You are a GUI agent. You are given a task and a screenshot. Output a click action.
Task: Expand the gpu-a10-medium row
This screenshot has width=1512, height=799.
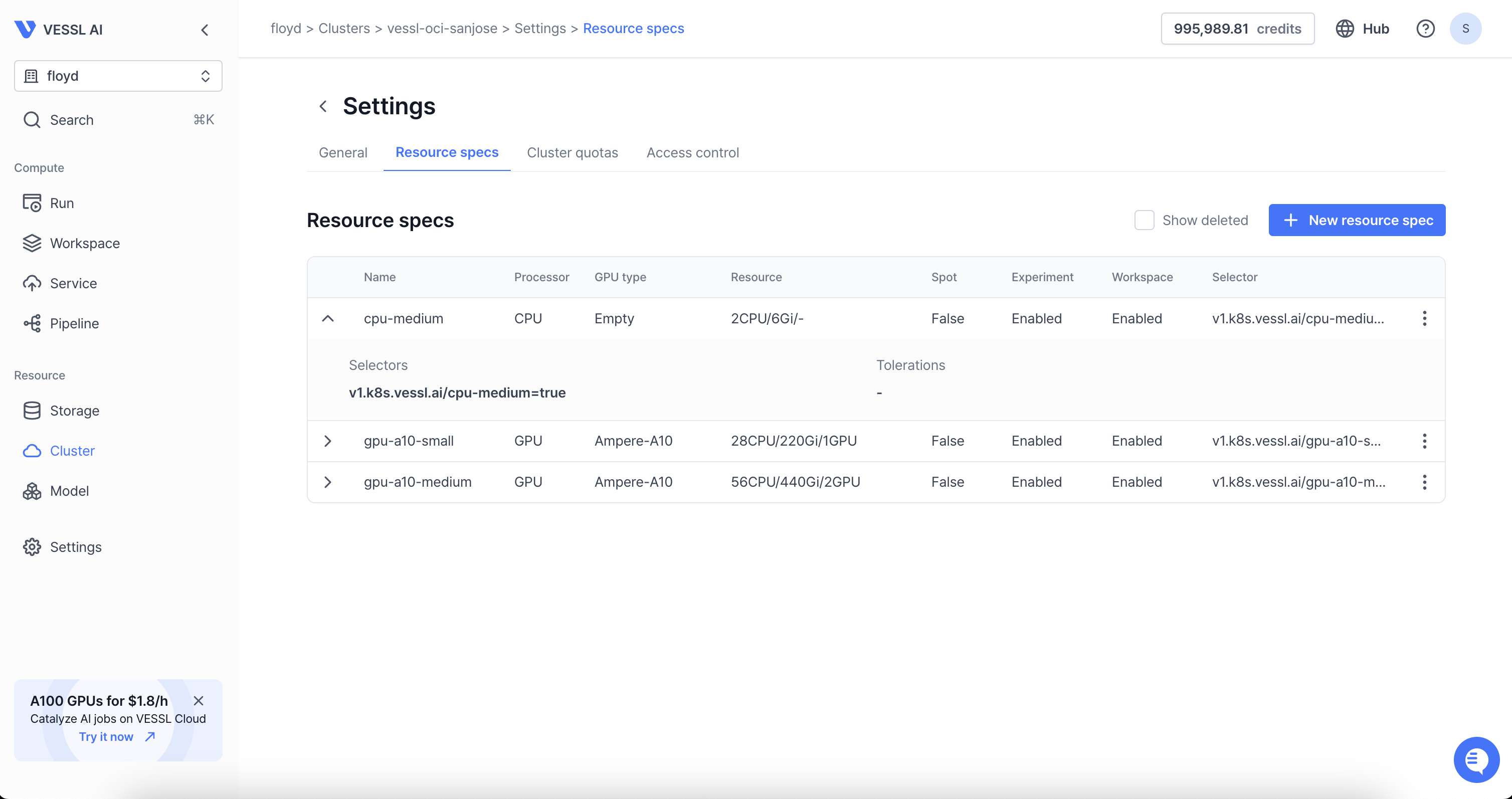[x=327, y=482]
